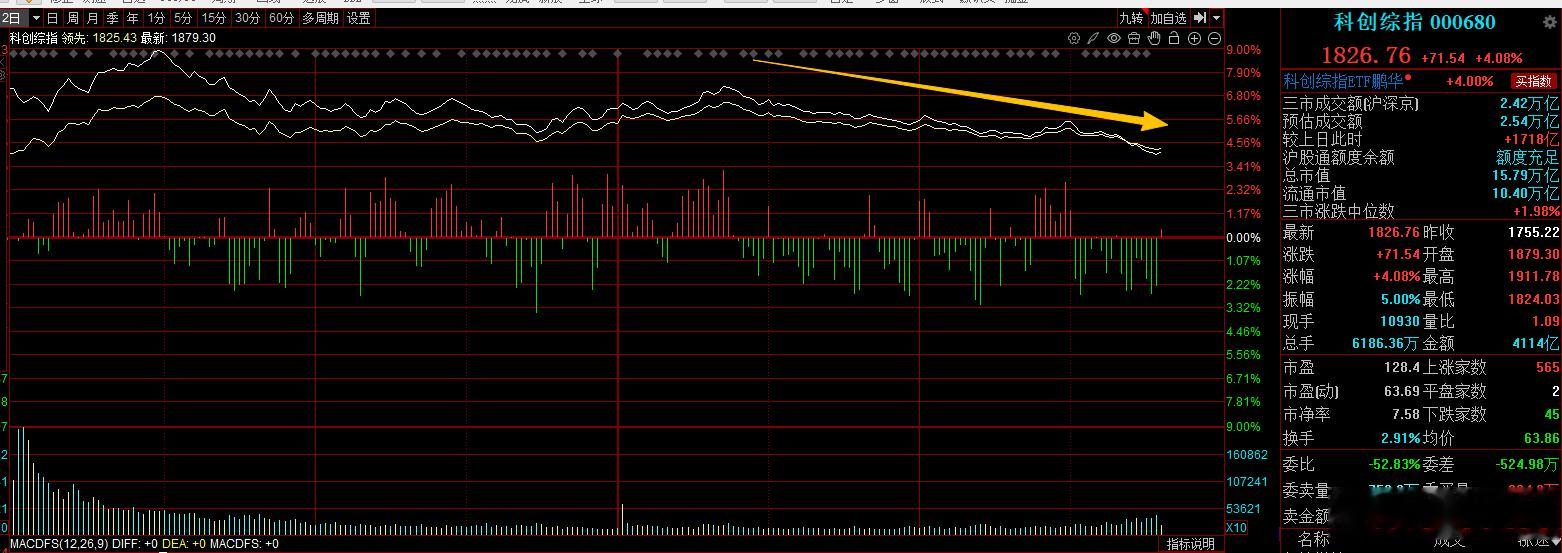
Task: Open the toolbox briefcase icon
Action: [1134, 38]
